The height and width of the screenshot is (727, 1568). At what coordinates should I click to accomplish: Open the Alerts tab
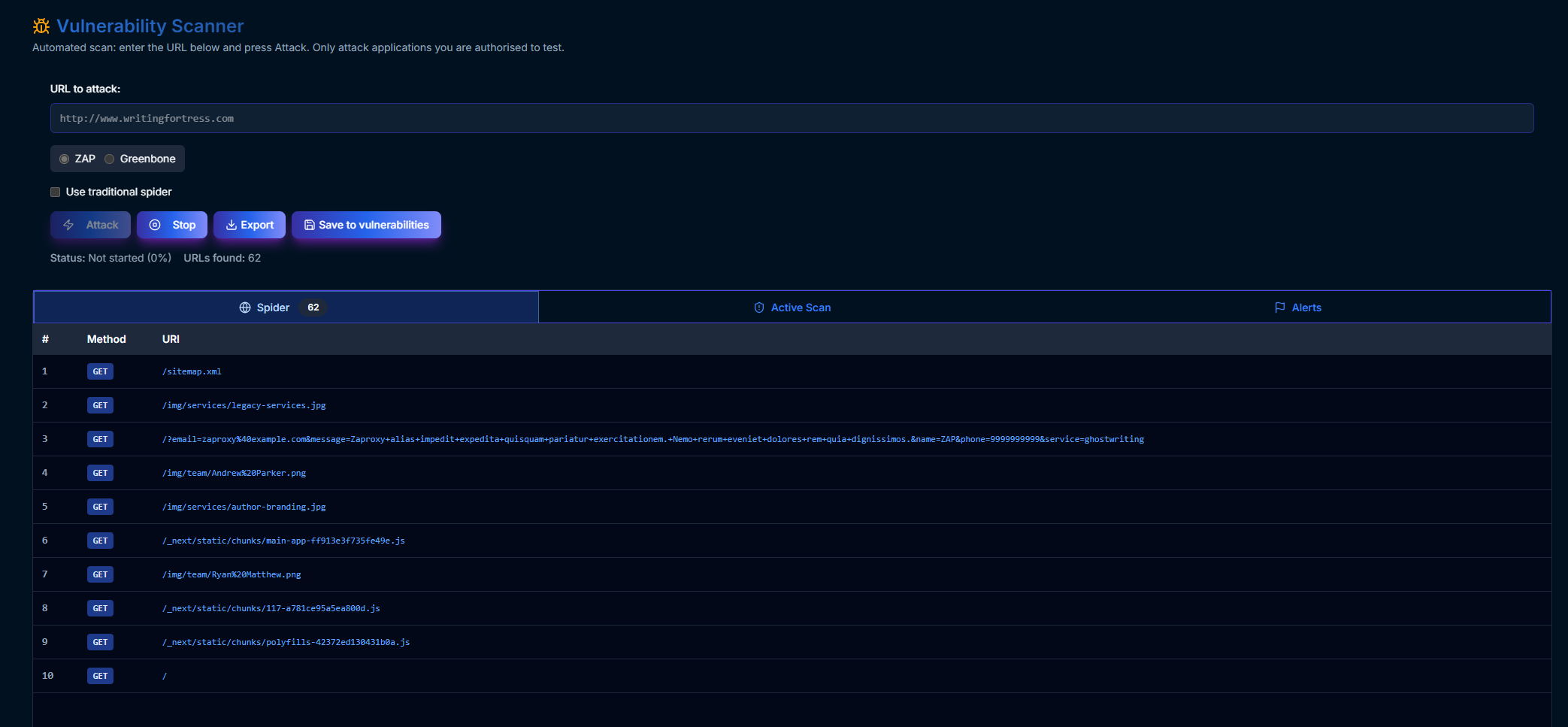1298,307
